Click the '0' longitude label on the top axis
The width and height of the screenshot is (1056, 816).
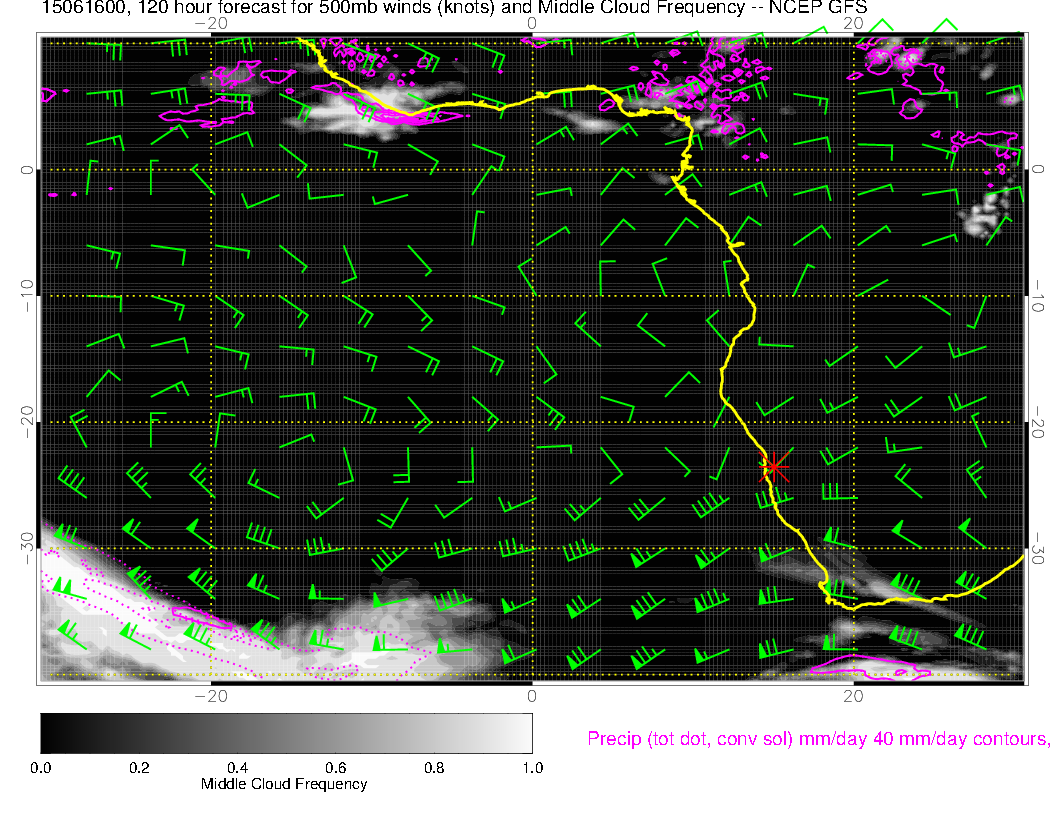point(532,24)
